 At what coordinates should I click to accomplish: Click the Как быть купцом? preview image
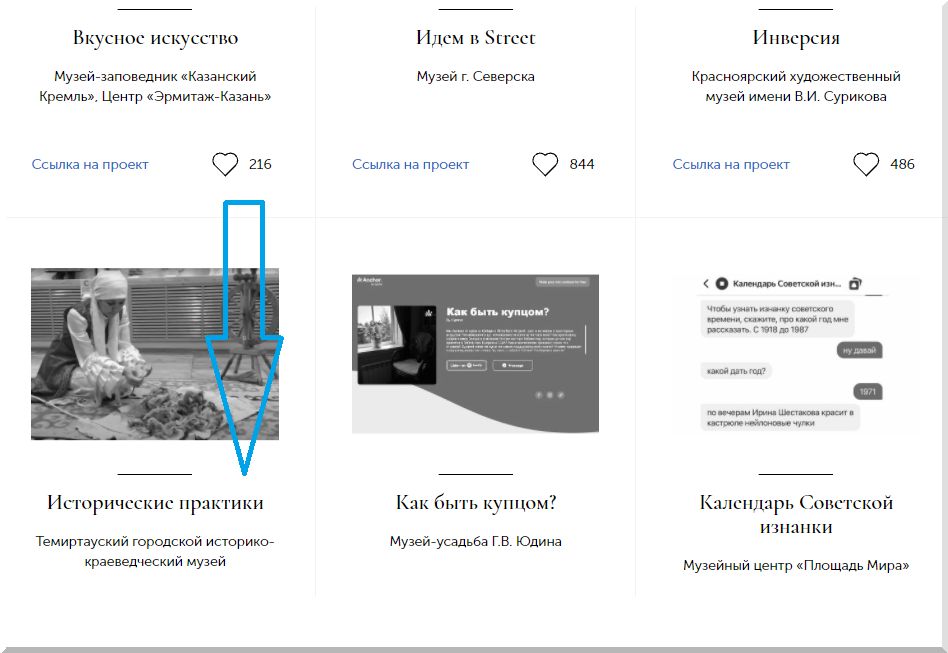pos(475,353)
